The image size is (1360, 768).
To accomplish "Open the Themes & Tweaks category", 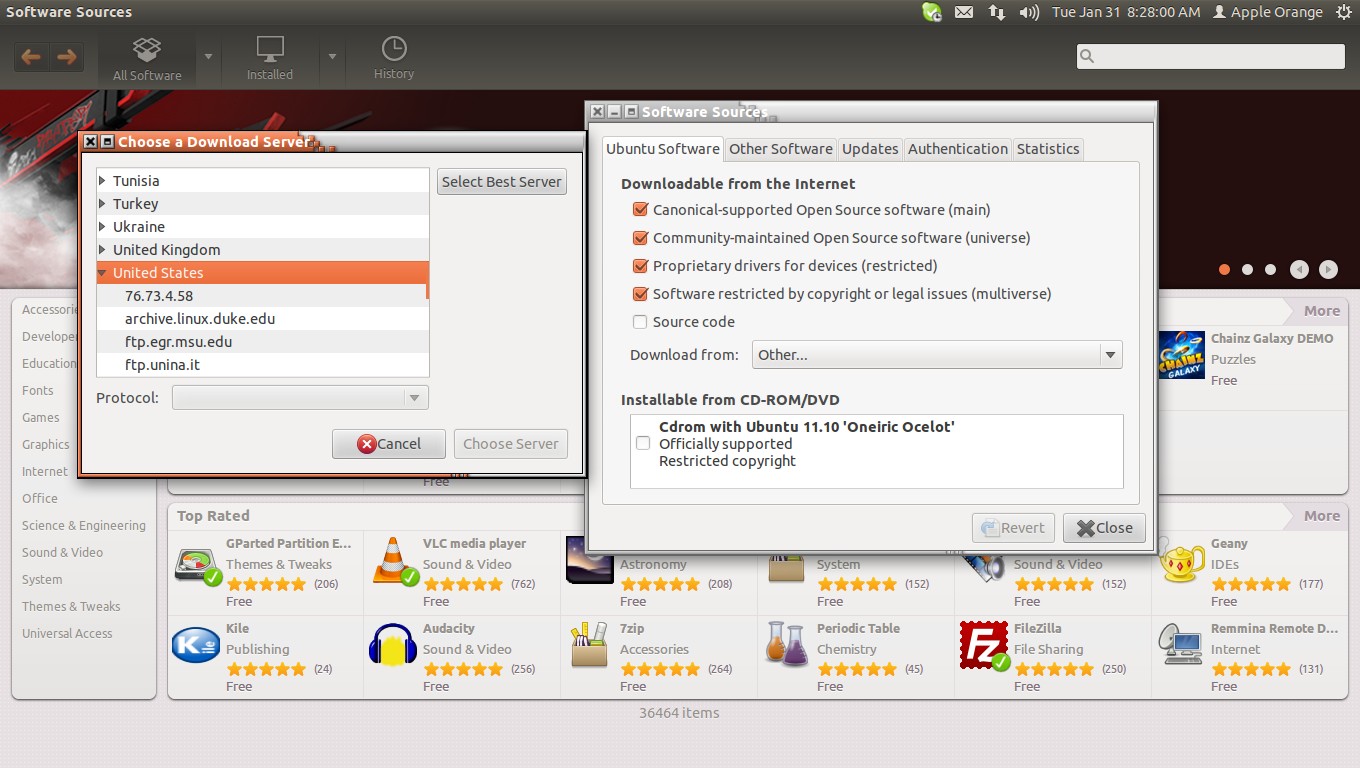I will point(71,607).
